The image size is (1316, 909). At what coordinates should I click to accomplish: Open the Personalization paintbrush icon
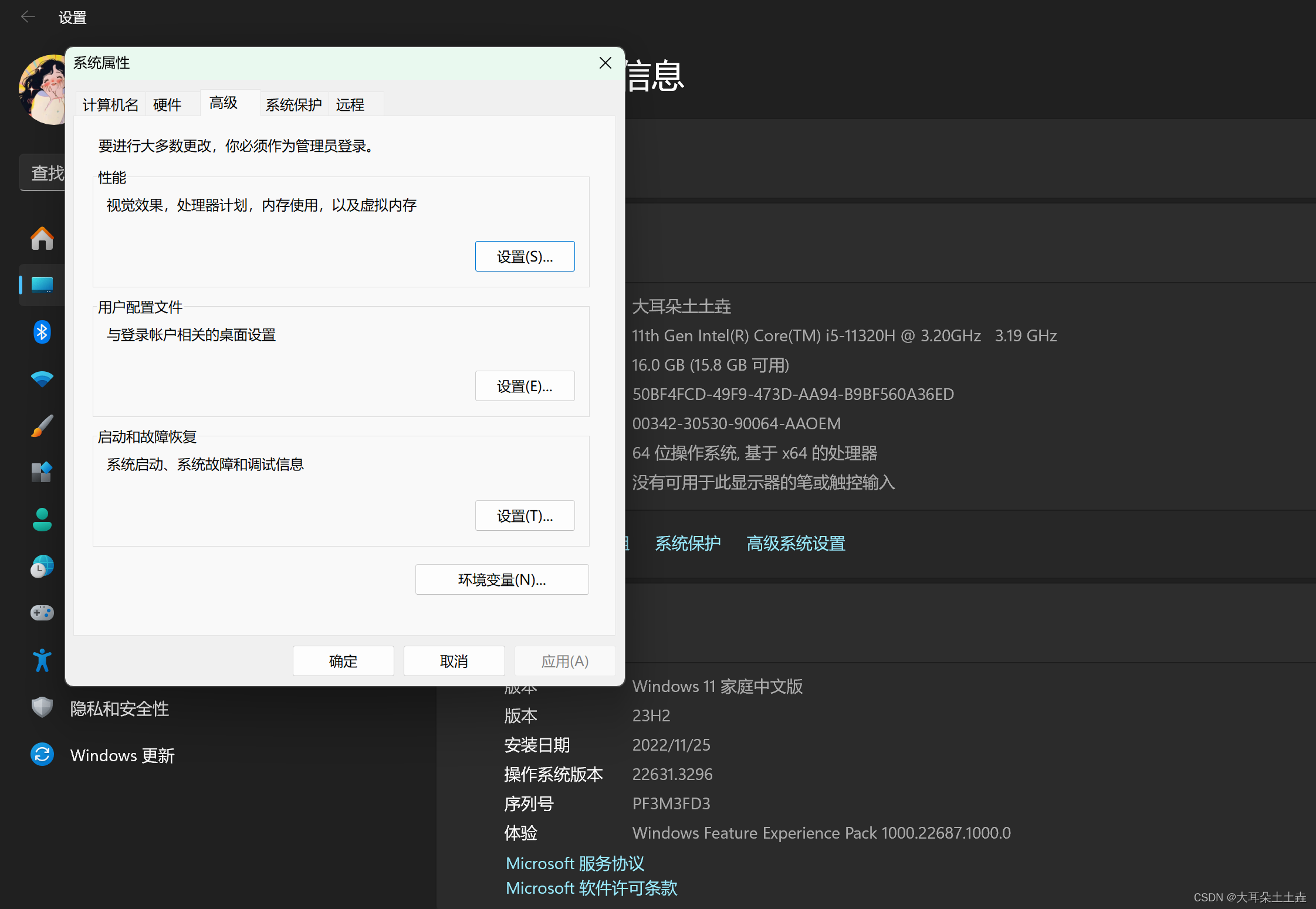pyautogui.click(x=42, y=426)
